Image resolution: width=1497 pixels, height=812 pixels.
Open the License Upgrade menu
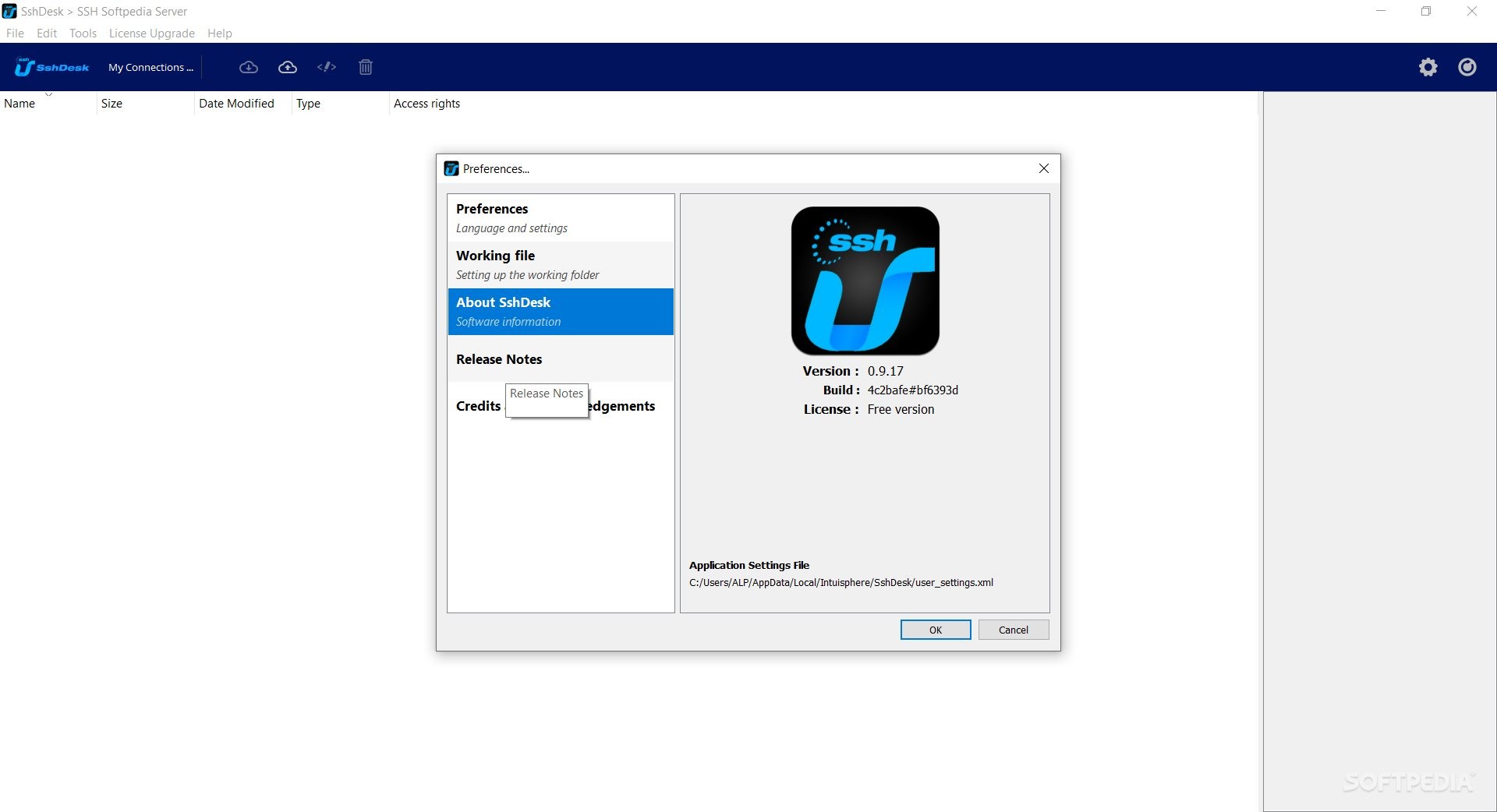152,33
